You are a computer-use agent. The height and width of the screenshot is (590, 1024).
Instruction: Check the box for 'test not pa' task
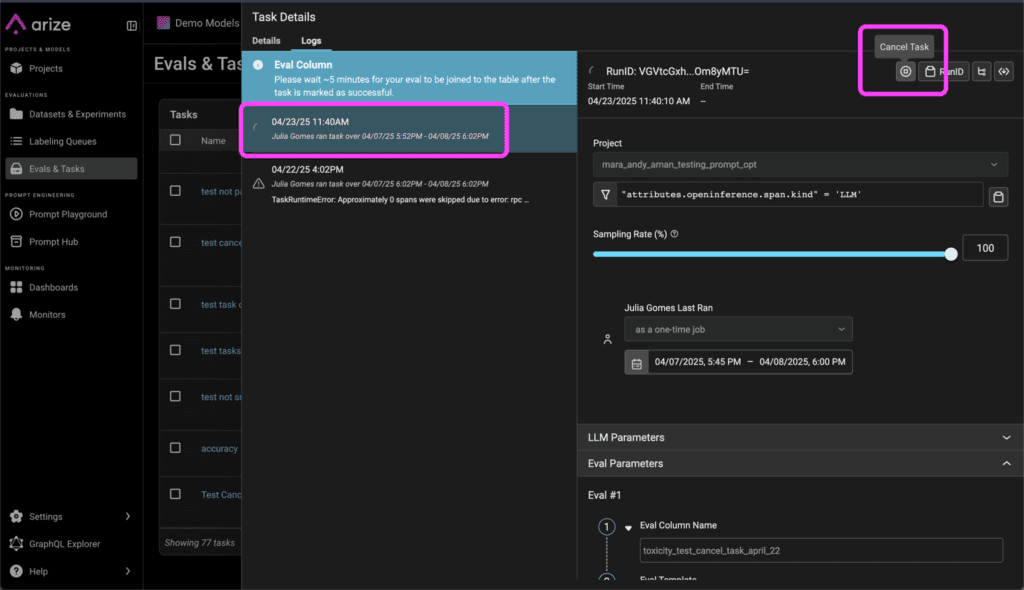coord(176,191)
